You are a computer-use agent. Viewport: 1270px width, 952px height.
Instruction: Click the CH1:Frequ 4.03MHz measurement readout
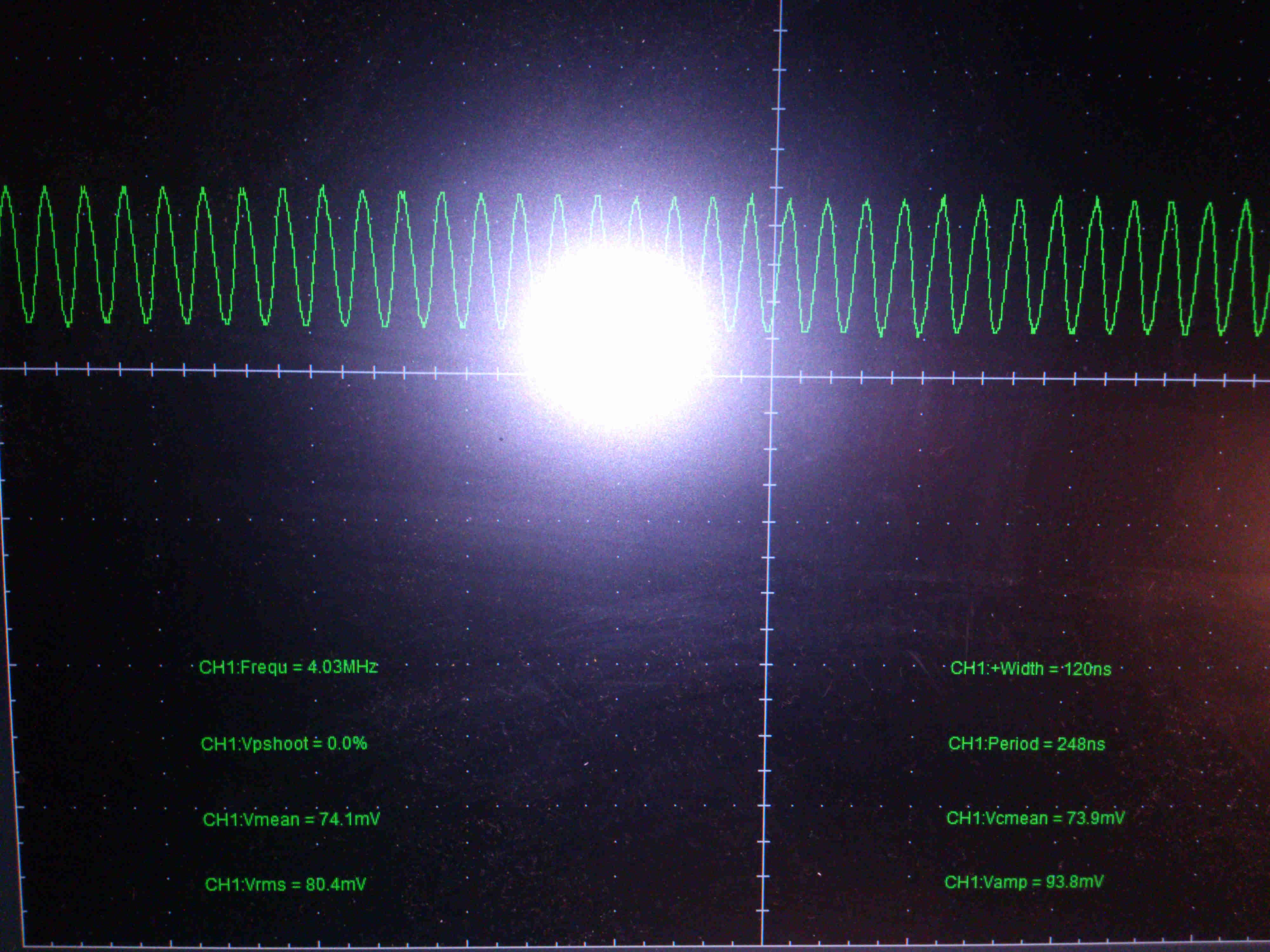click(x=288, y=667)
